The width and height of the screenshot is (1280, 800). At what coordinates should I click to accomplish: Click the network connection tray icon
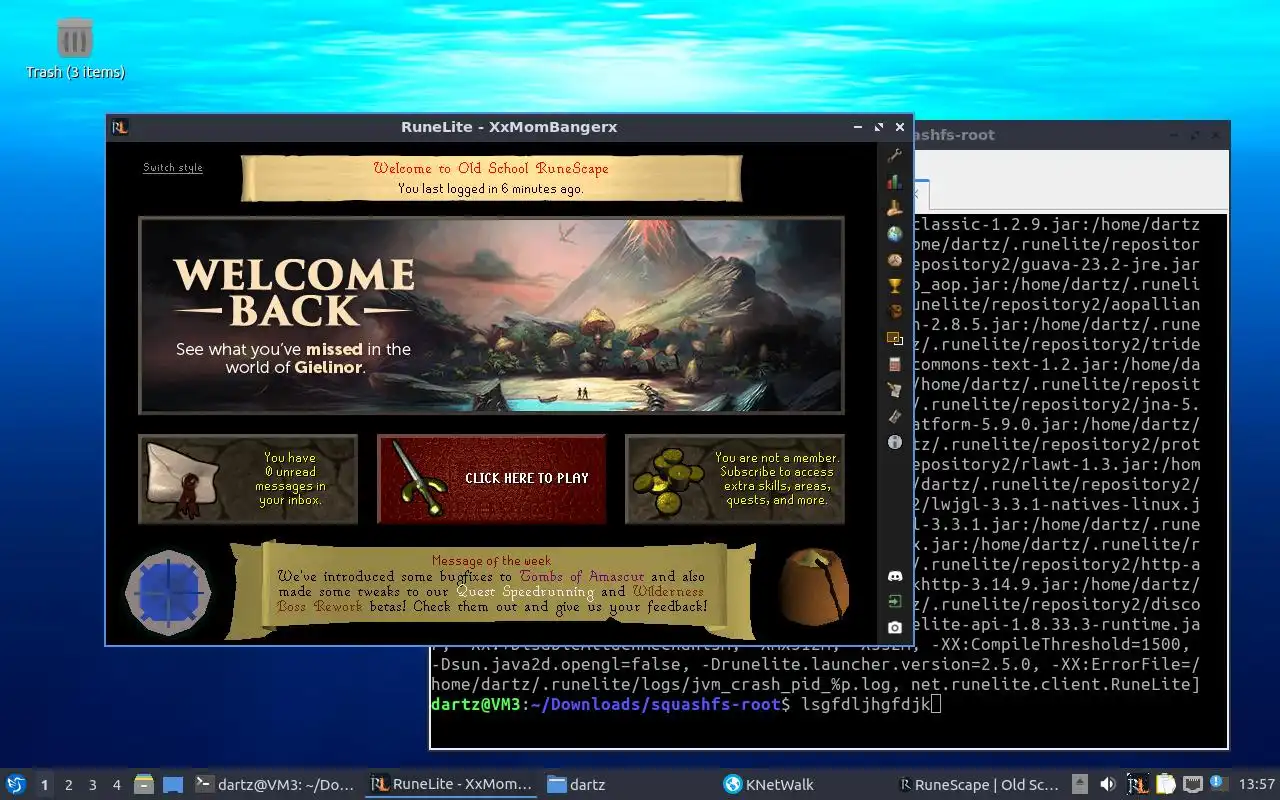1193,785
